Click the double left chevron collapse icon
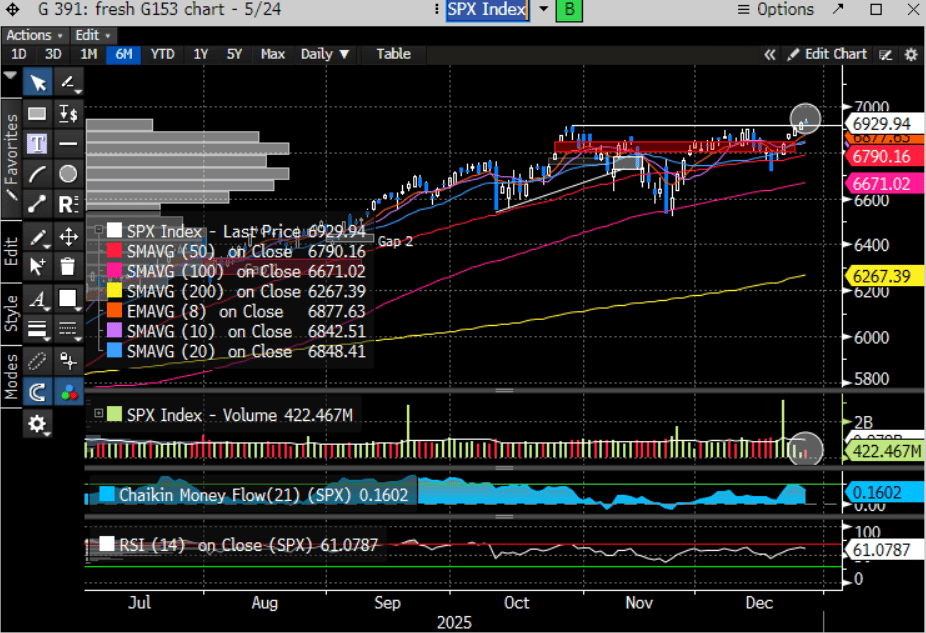The image size is (926, 633). (769, 54)
